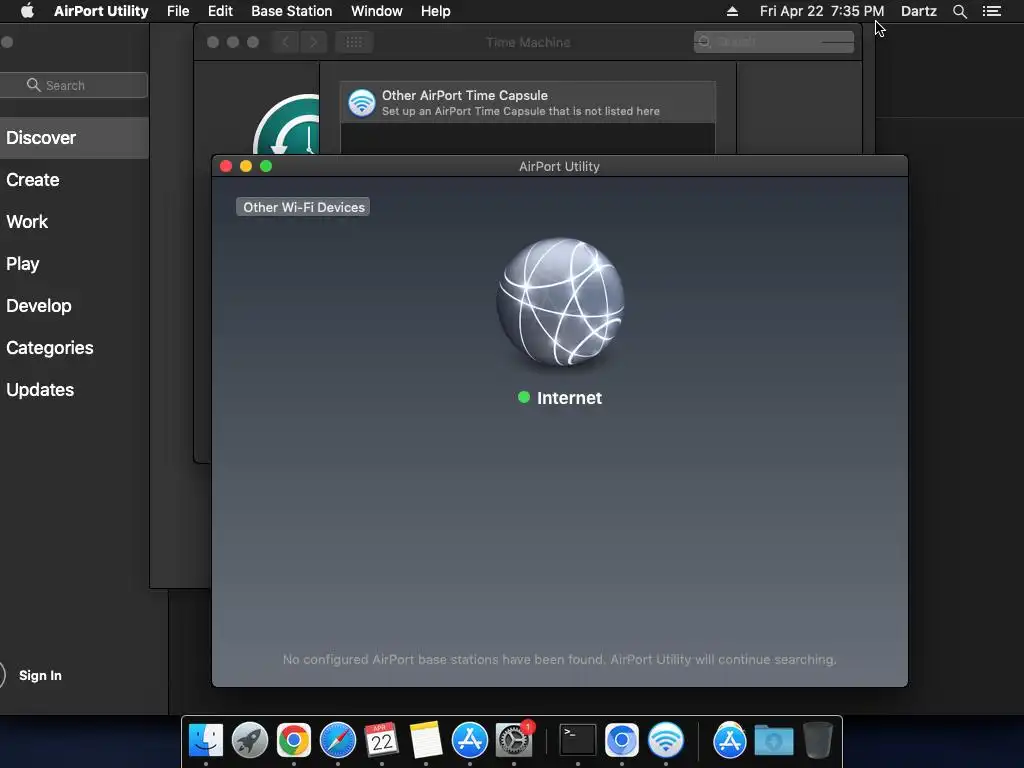The image size is (1024, 768).
Task: Click Sign In in App Store
Action: (x=40, y=675)
